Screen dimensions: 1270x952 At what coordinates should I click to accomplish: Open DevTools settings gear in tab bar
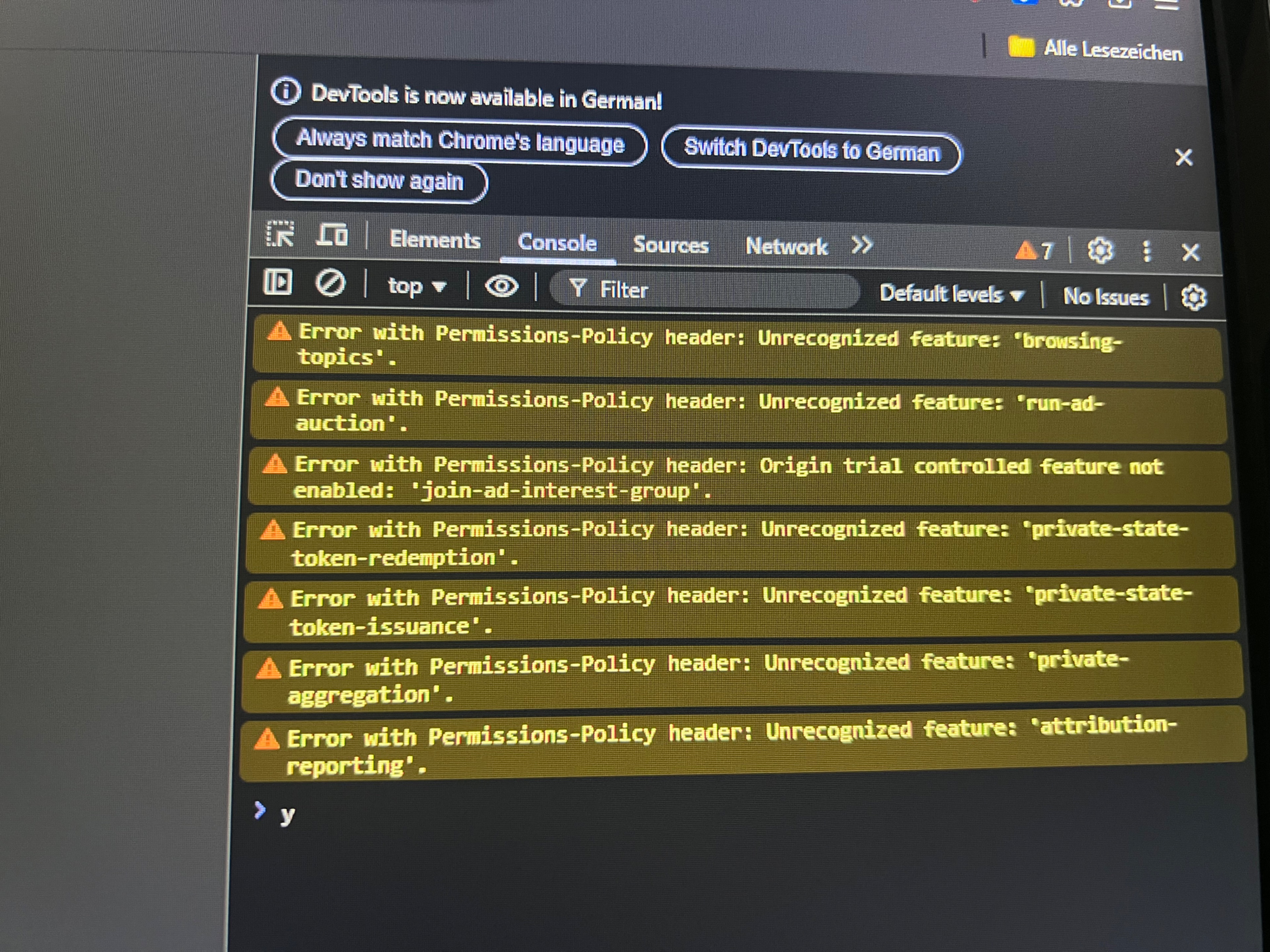1099,251
